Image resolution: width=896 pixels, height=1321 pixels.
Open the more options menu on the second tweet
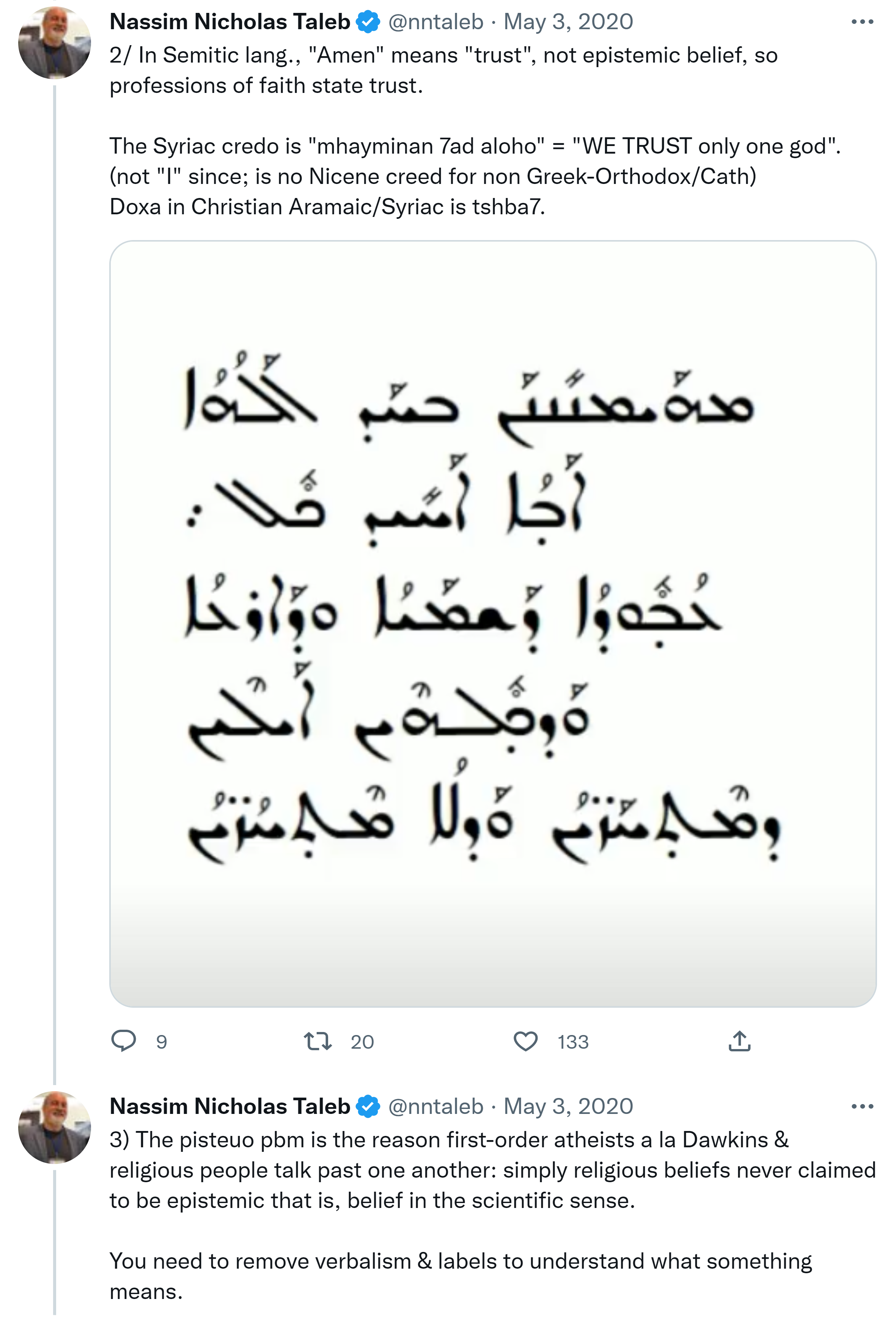(x=862, y=1106)
